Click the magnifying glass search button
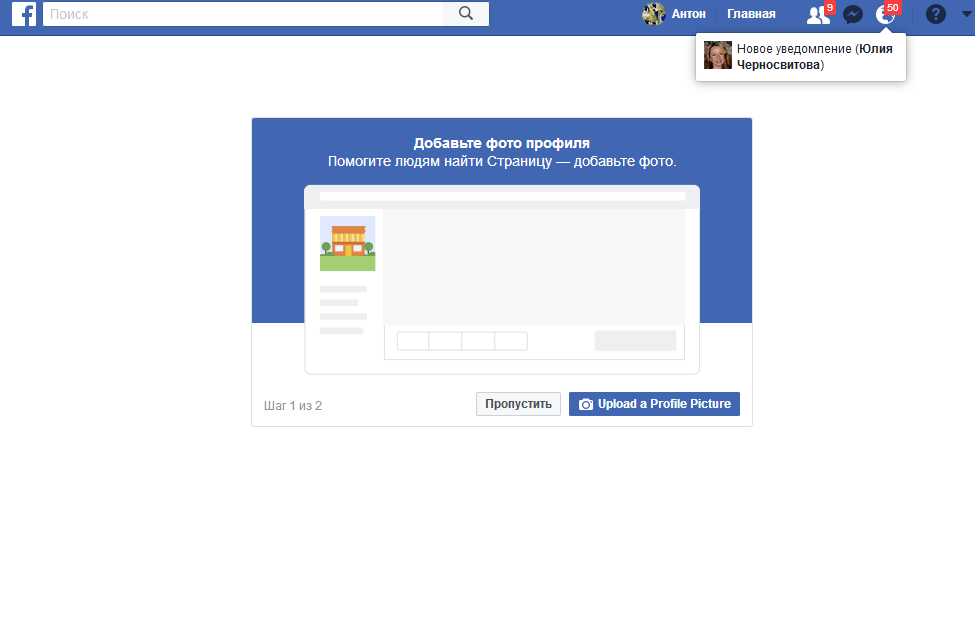Viewport: 975px width, 639px height. (x=466, y=14)
